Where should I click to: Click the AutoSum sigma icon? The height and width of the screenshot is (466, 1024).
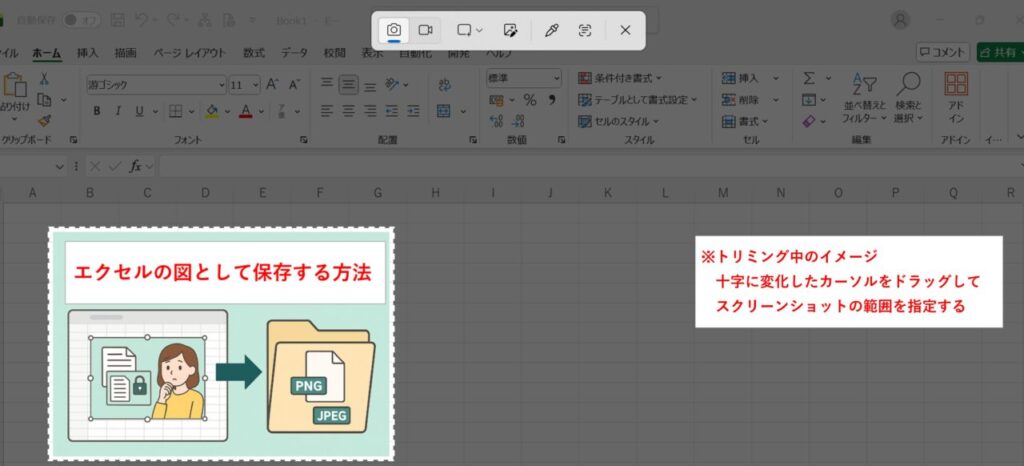[809, 78]
